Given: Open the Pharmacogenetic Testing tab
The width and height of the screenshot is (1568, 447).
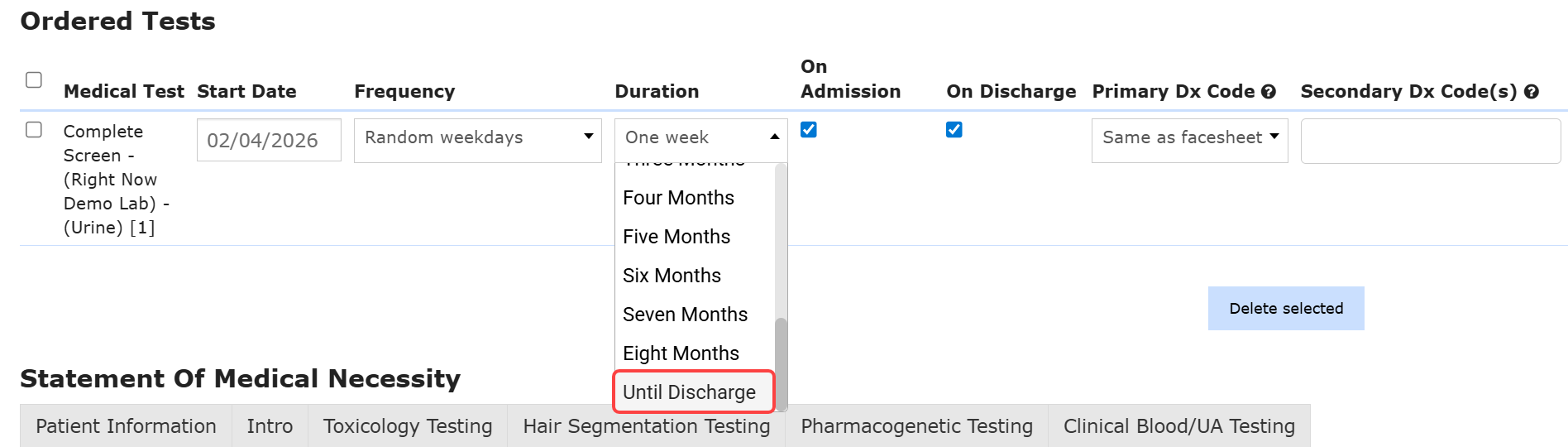Looking at the screenshot, I should click(x=916, y=426).
